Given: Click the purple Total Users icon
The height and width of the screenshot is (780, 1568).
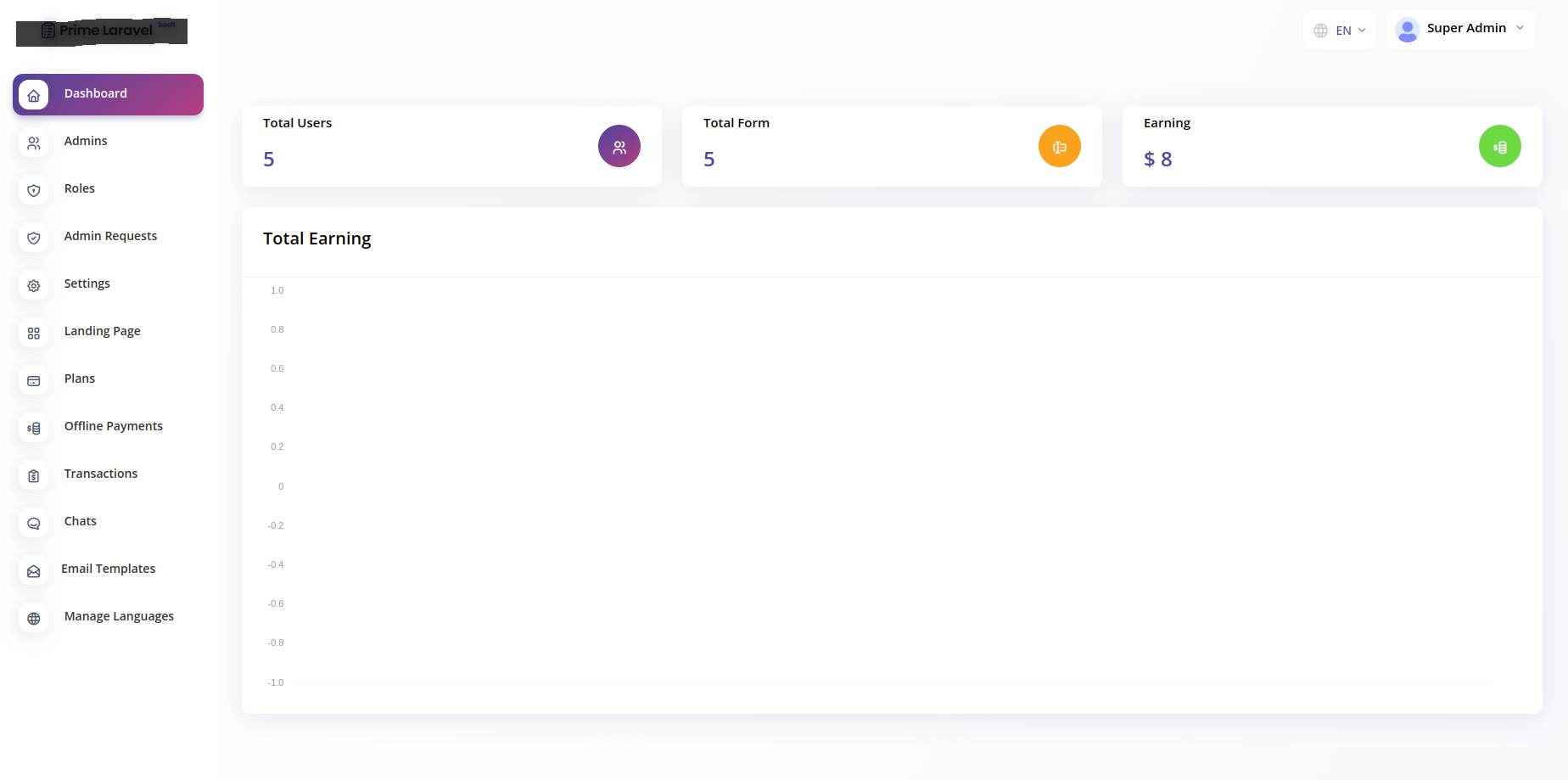Looking at the screenshot, I should click(619, 146).
